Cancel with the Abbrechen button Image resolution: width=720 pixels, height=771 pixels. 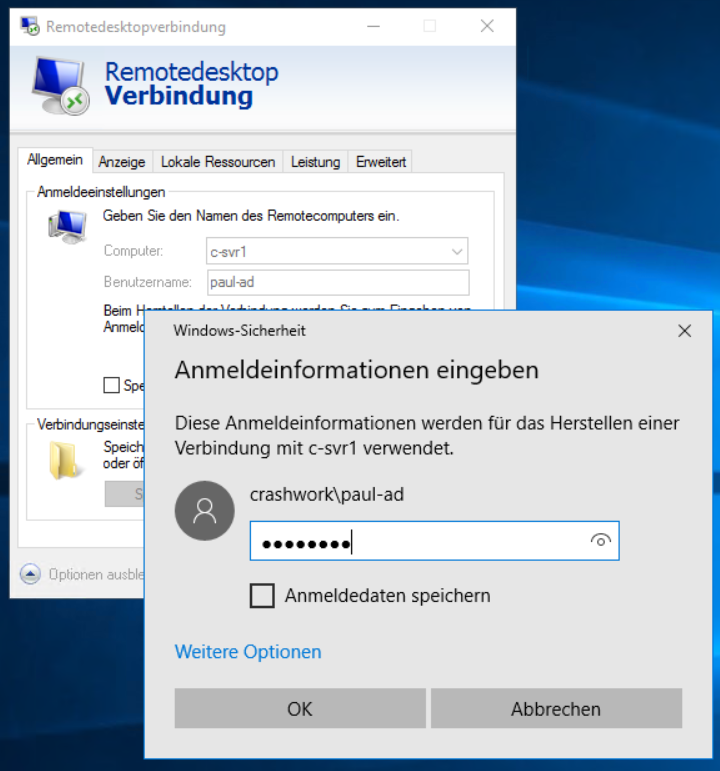[x=556, y=708]
